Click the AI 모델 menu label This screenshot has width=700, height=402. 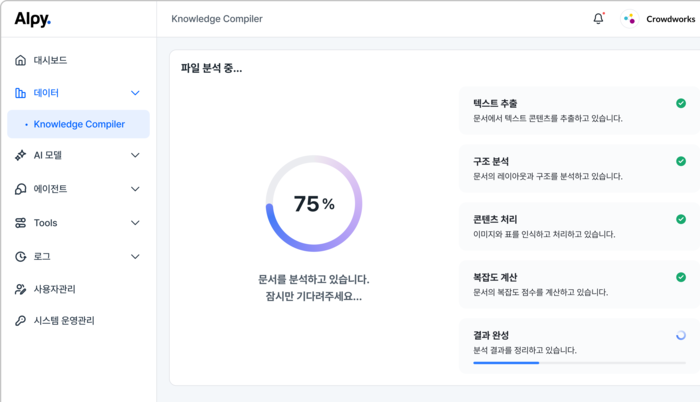48,155
